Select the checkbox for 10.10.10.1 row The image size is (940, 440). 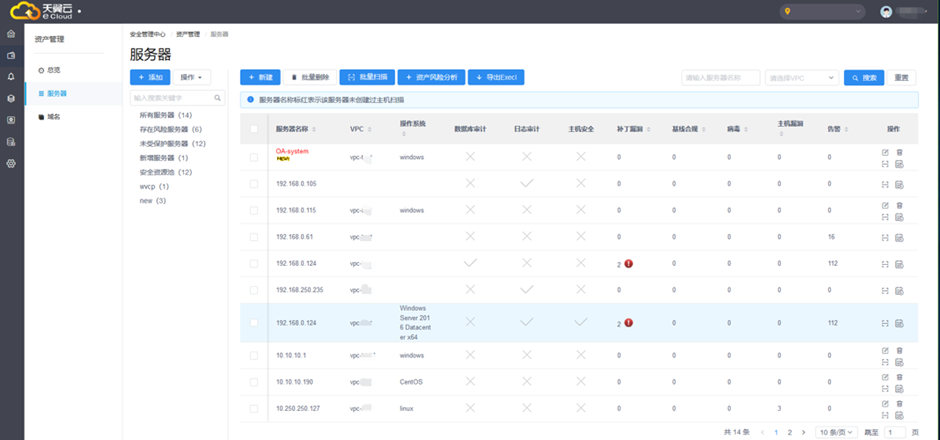click(254, 355)
